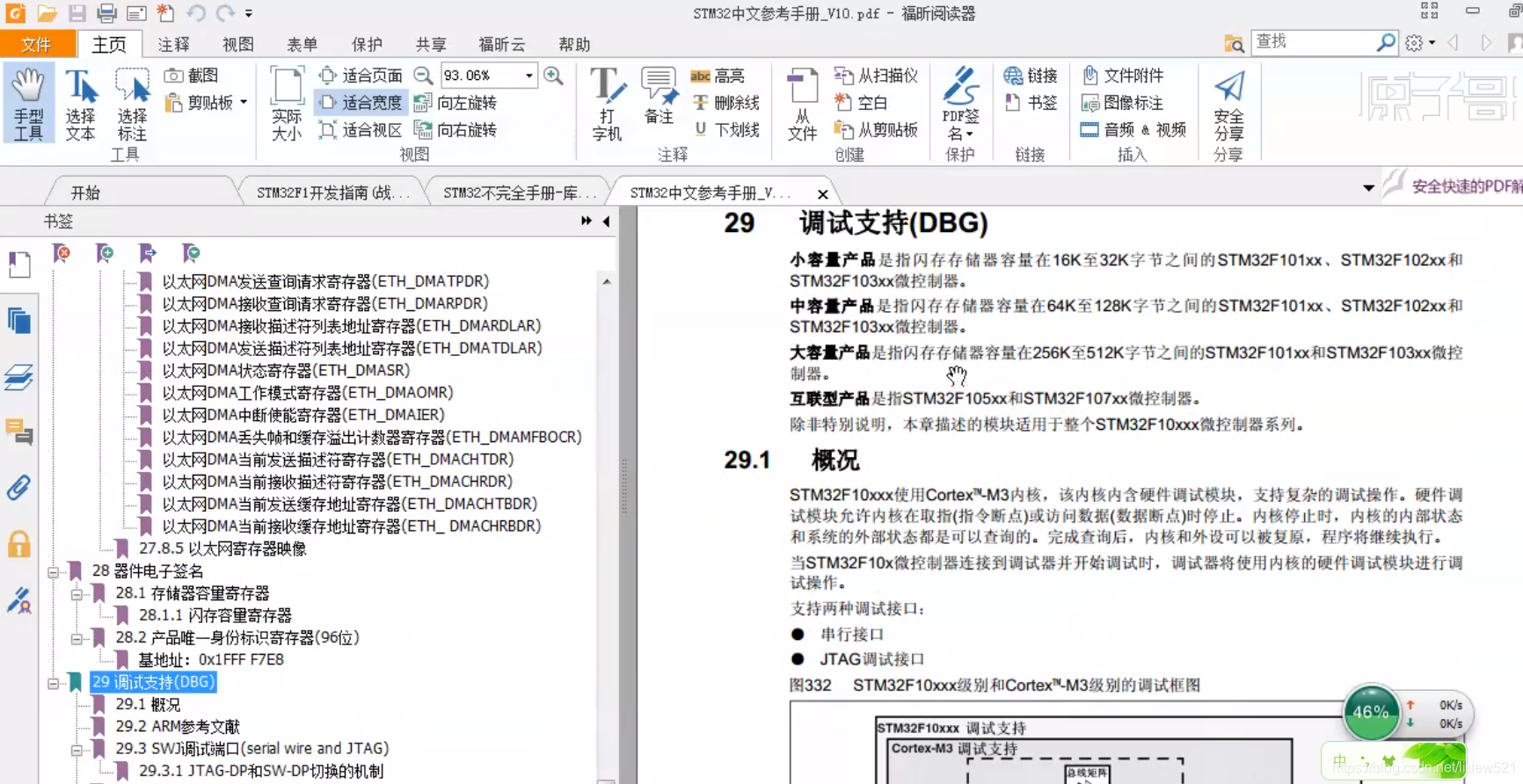Create a PDF from scanner (从扫描仪)

876,76
